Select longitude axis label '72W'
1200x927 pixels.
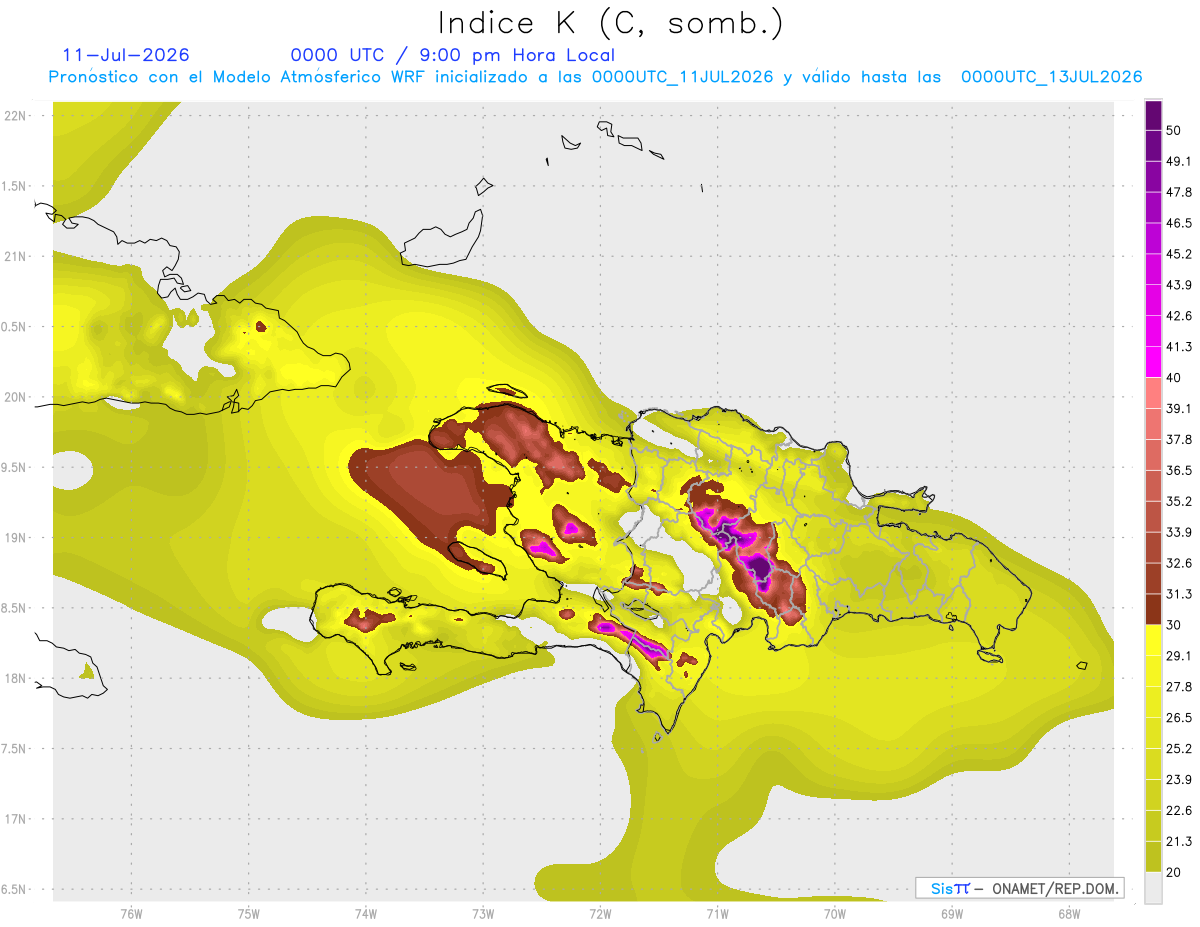pos(600,914)
